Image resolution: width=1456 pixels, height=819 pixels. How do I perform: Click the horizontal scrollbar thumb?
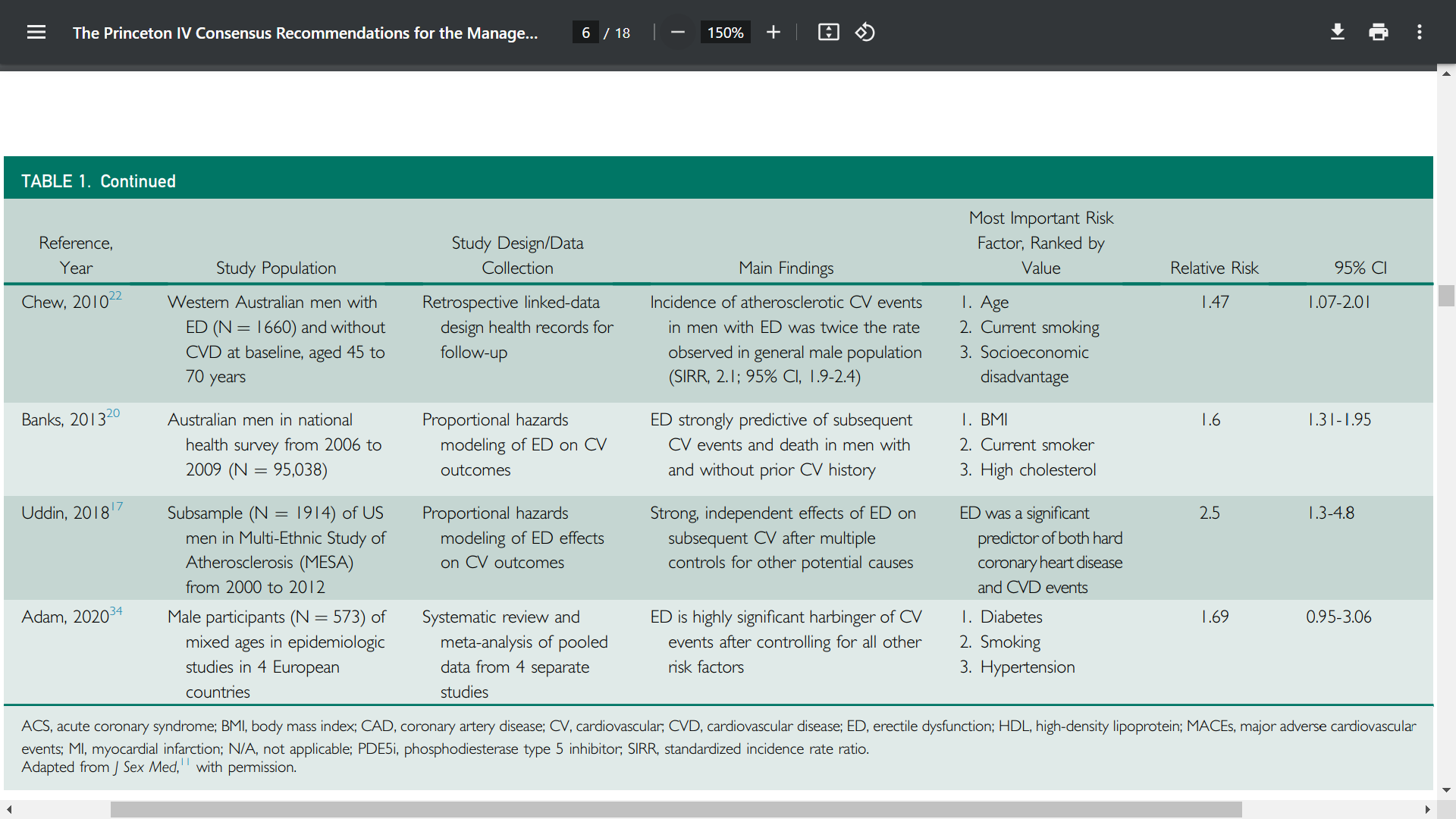(676, 810)
